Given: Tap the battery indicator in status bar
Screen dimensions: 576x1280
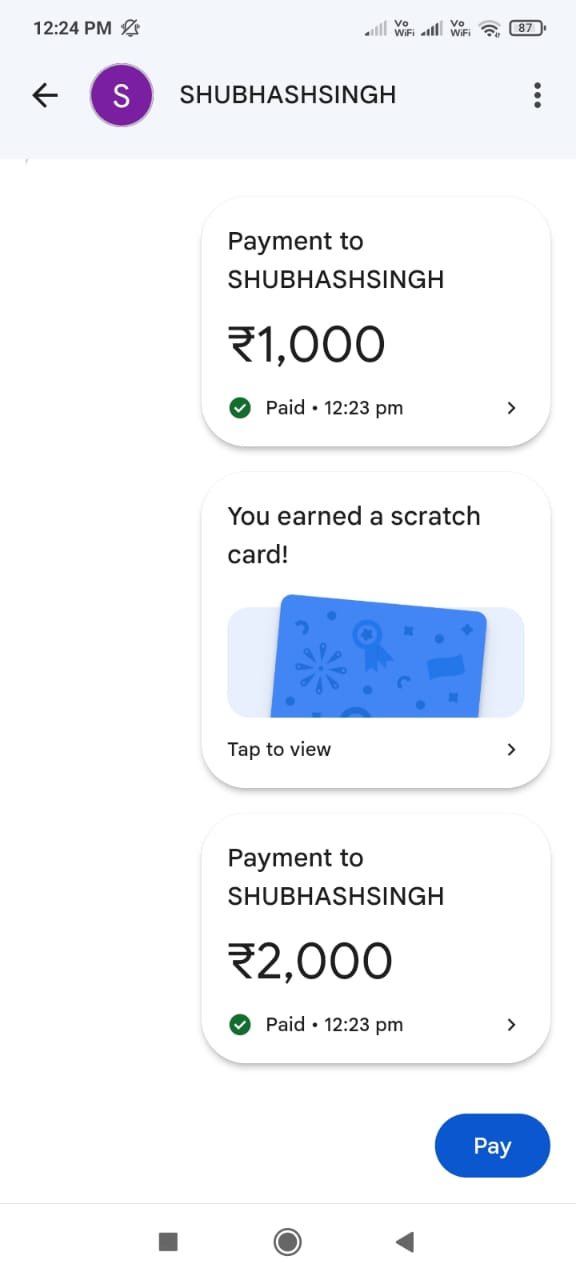Looking at the screenshot, I should tap(527, 28).
